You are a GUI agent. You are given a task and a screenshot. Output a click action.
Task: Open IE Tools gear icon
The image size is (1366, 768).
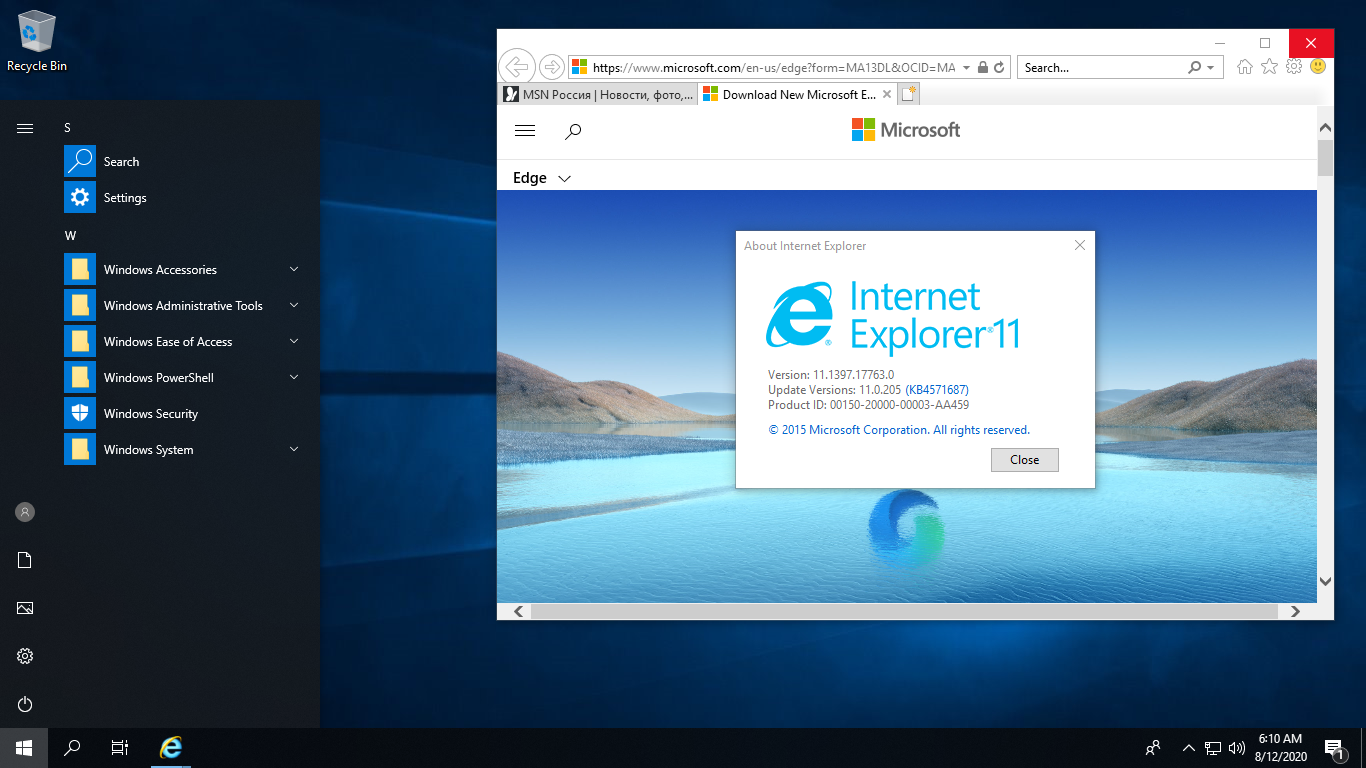click(1294, 67)
